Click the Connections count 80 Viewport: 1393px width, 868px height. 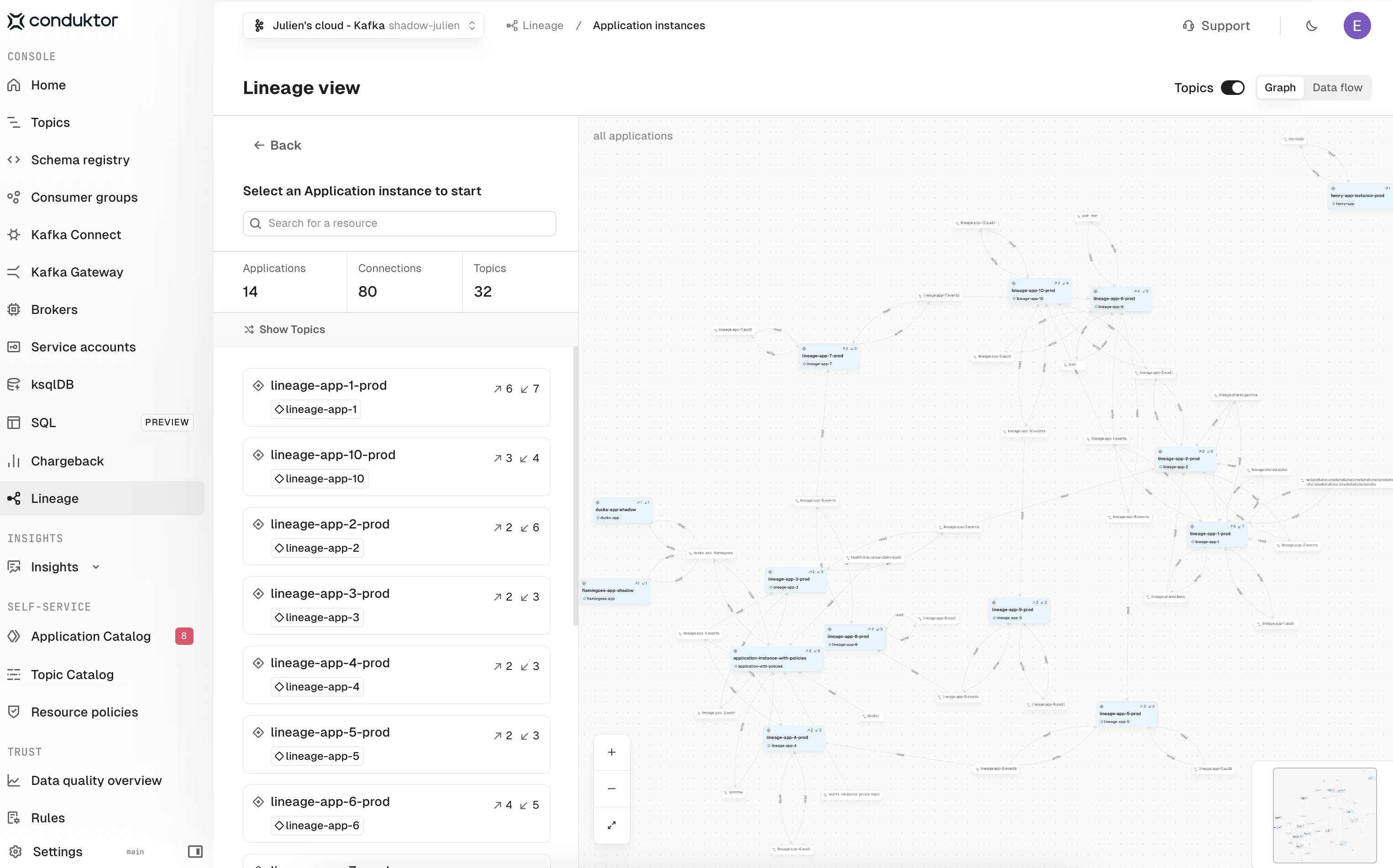(367, 292)
